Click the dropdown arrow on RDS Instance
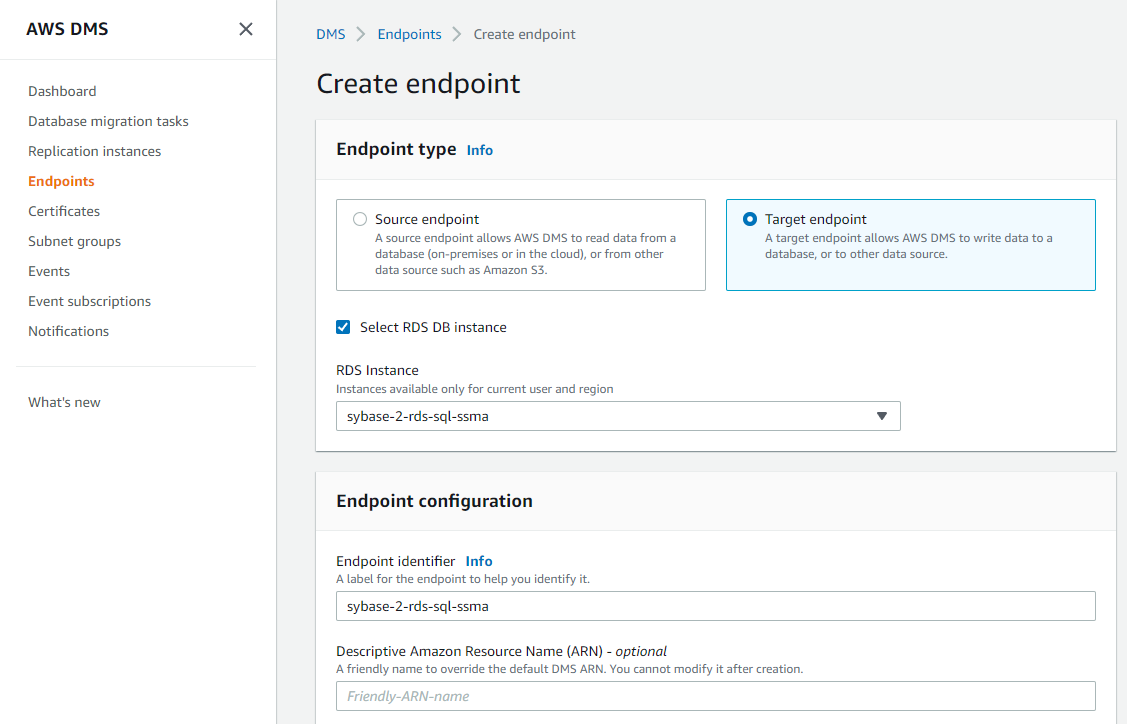The width and height of the screenshot is (1127, 724). click(x=881, y=416)
